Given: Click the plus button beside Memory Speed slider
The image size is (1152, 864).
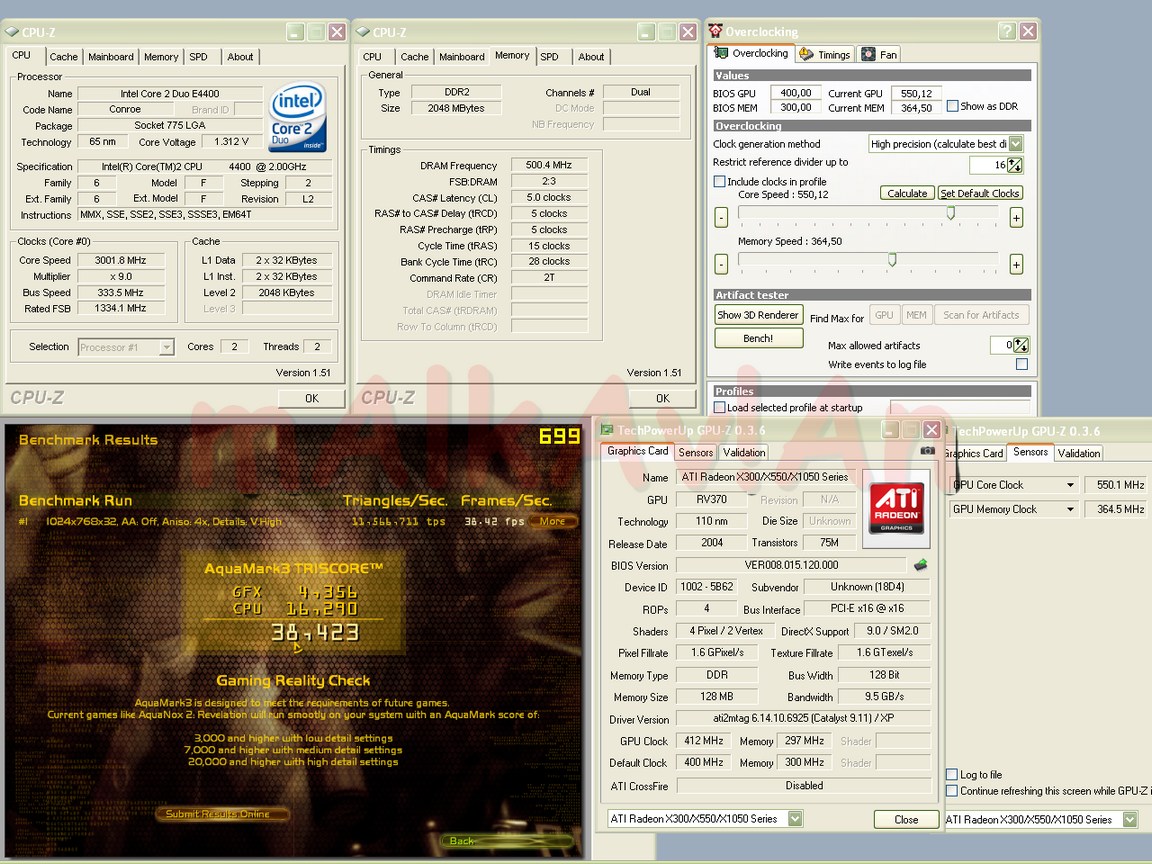Looking at the screenshot, I should point(1016,264).
